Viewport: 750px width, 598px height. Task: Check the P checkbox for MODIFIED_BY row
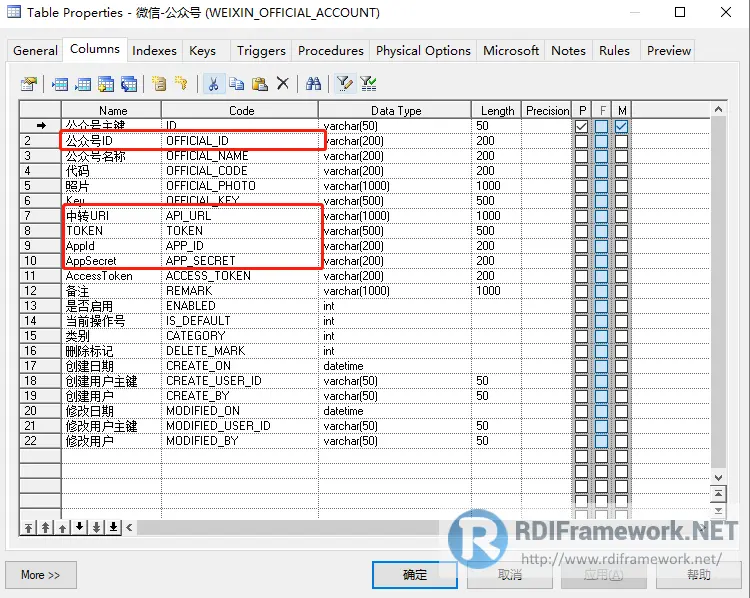[x=581, y=441]
